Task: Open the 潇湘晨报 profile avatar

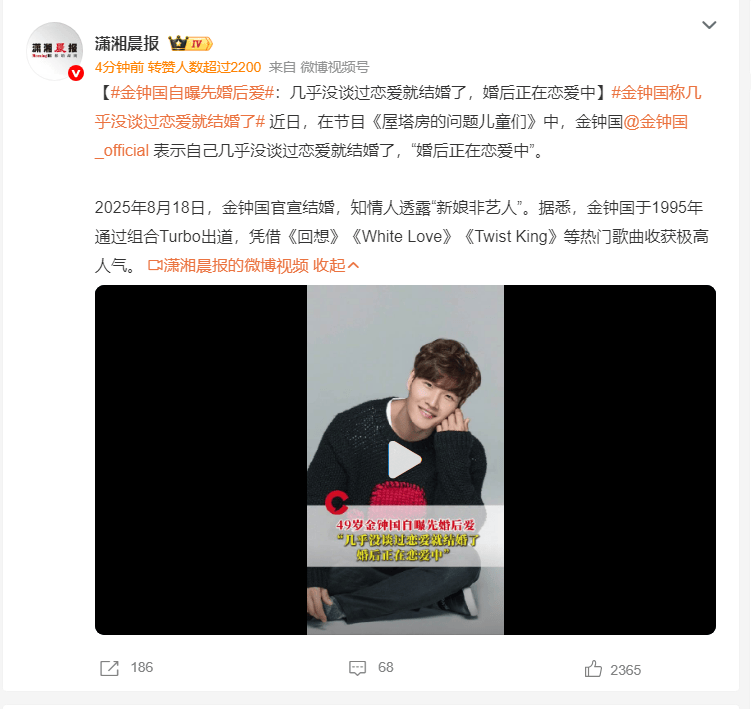Action: [55, 50]
